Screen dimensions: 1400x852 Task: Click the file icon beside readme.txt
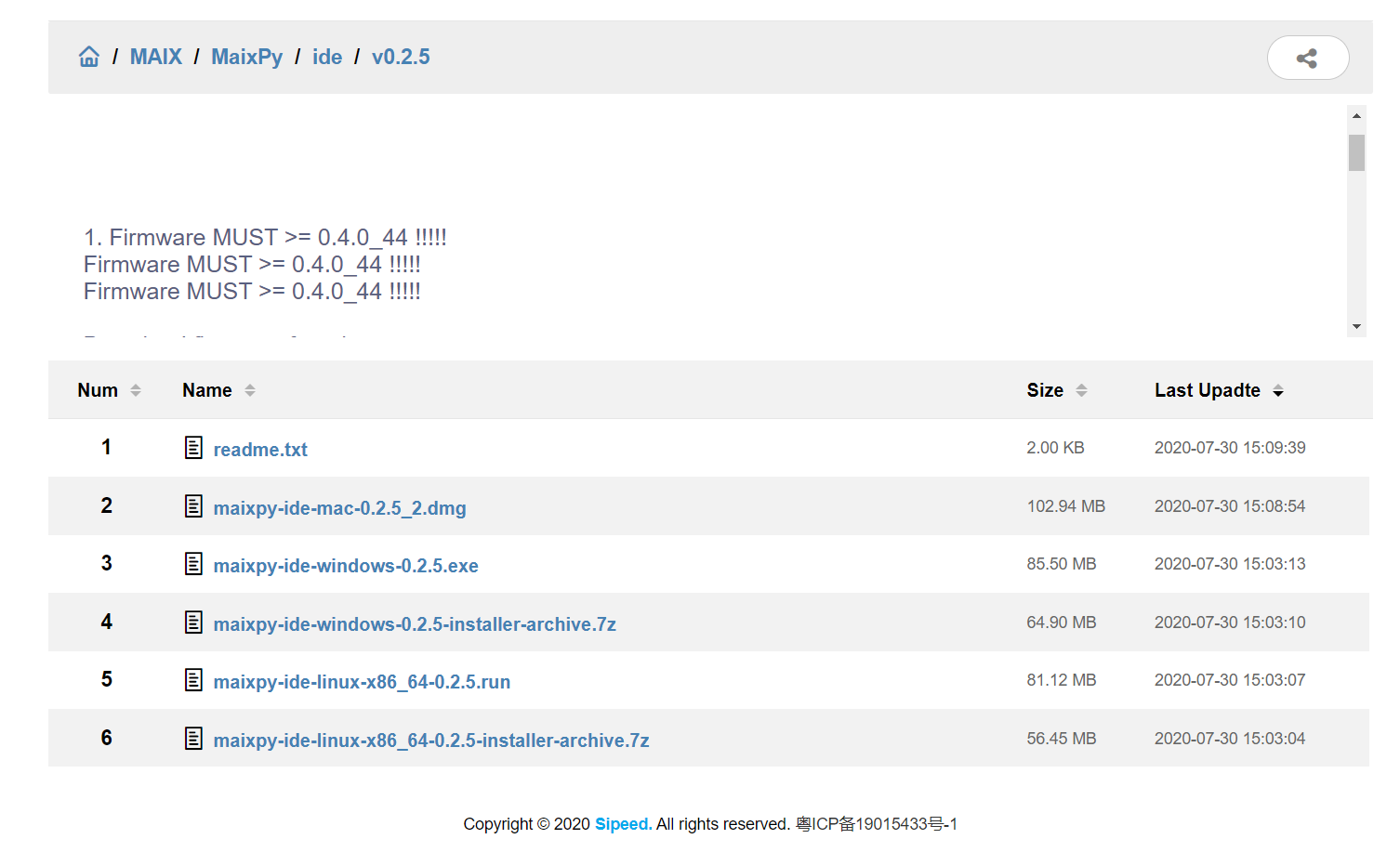tap(193, 447)
